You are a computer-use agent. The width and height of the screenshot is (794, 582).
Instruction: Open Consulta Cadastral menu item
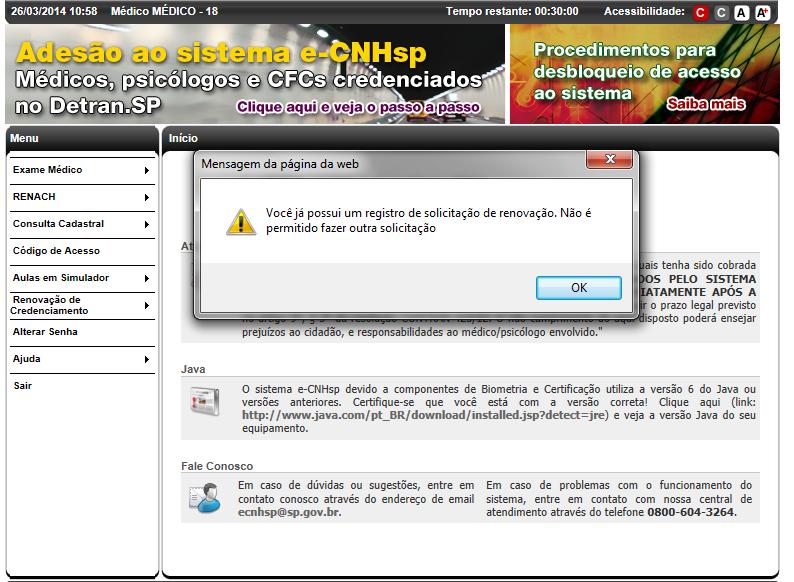[x=82, y=224]
